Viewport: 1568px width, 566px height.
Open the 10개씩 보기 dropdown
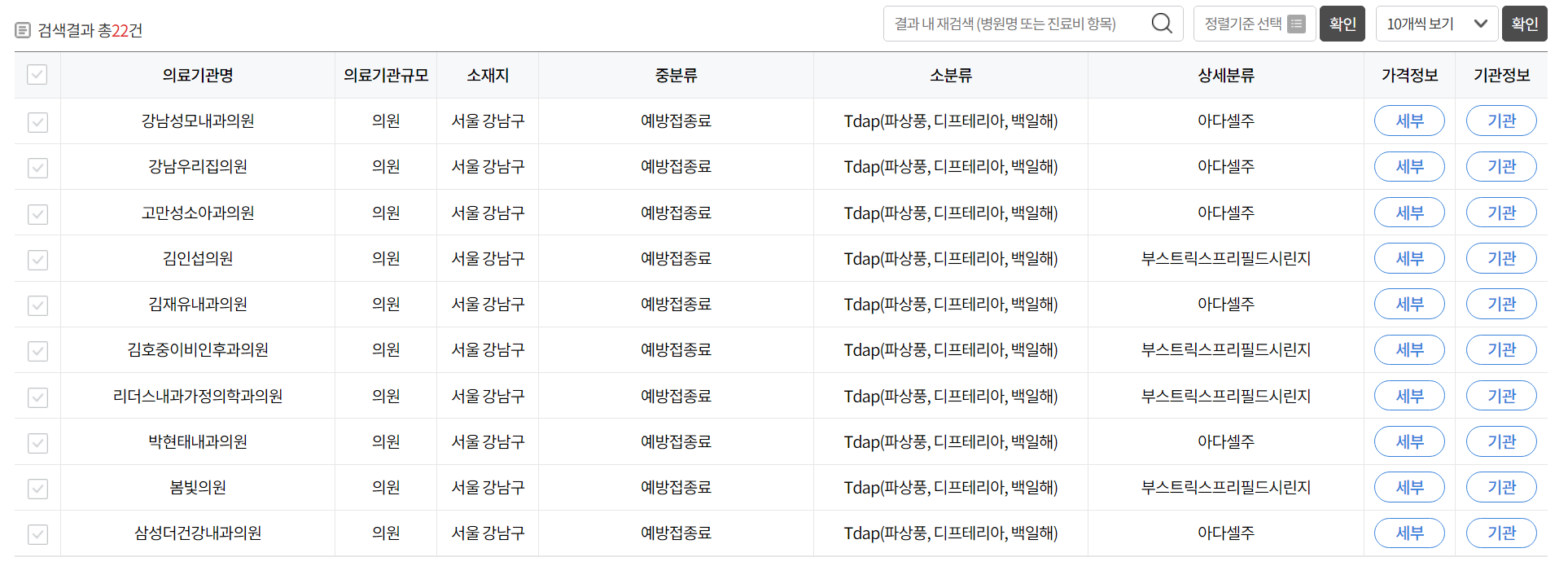(x=1437, y=23)
